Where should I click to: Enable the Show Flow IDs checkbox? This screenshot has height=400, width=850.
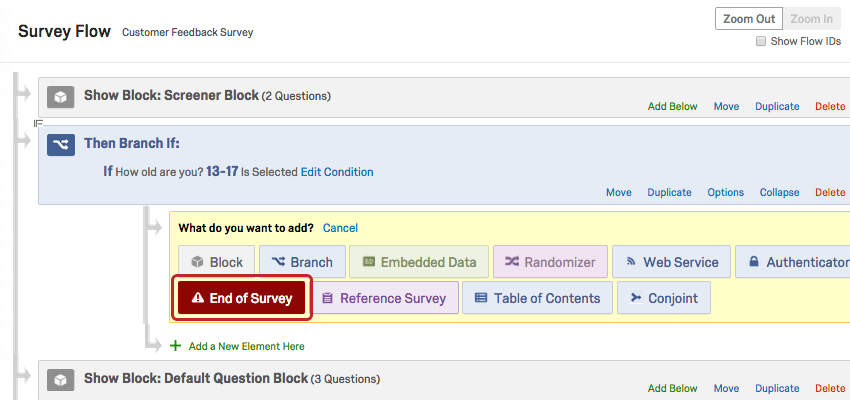[x=761, y=41]
